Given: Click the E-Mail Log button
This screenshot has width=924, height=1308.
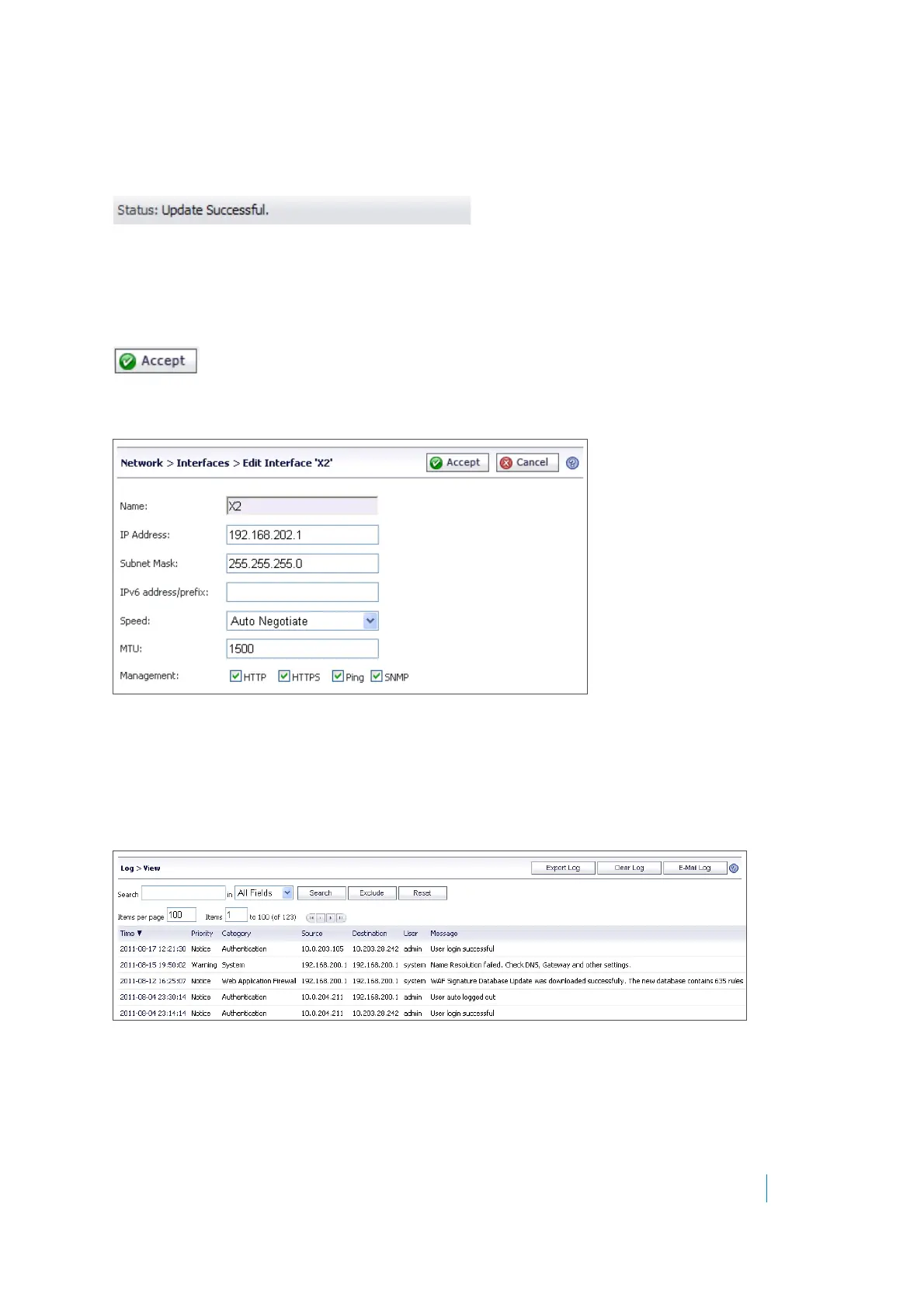Looking at the screenshot, I should click(x=695, y=868).
